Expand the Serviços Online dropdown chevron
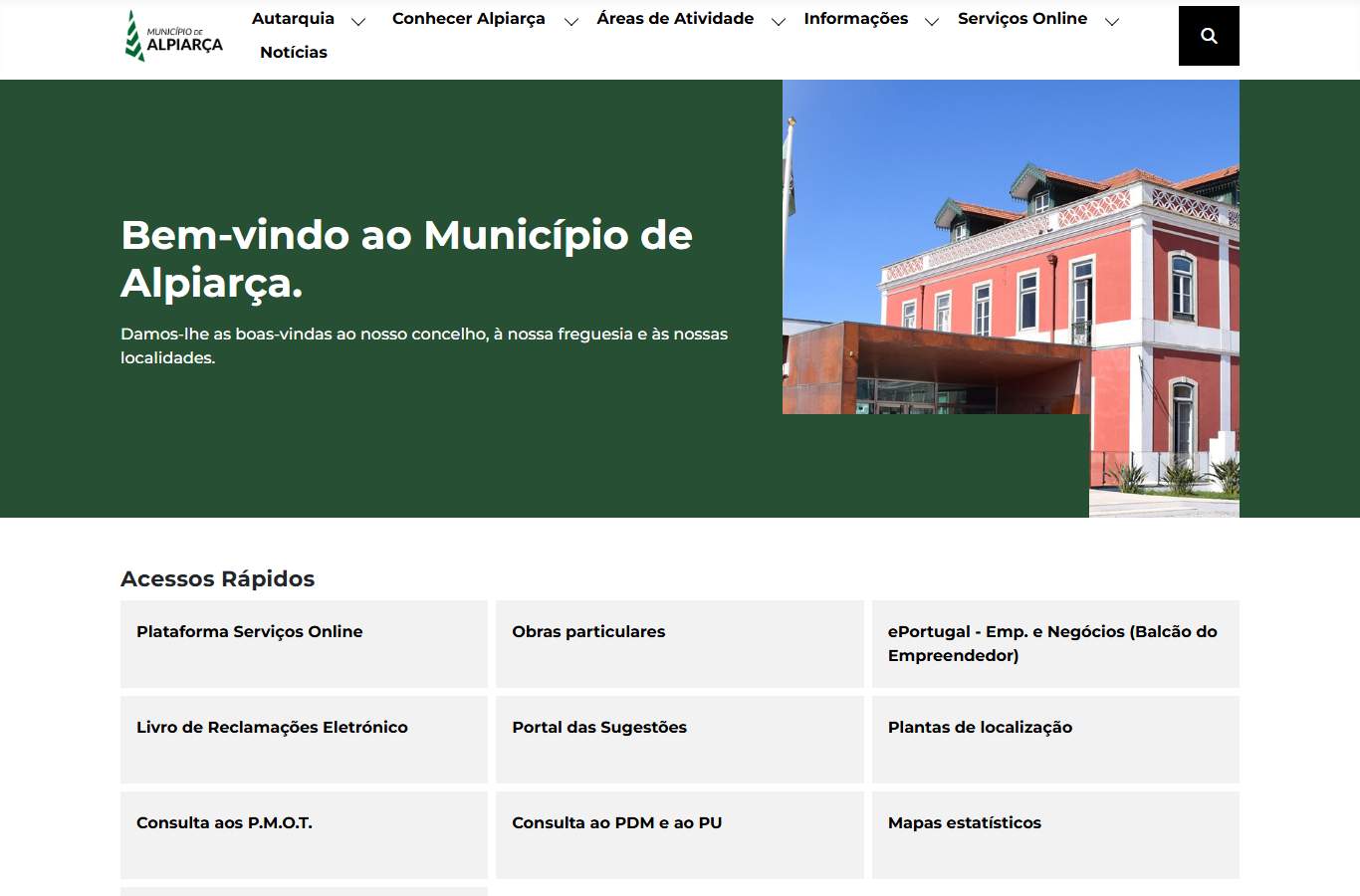1360x896 pixels. pos(1112,21)
